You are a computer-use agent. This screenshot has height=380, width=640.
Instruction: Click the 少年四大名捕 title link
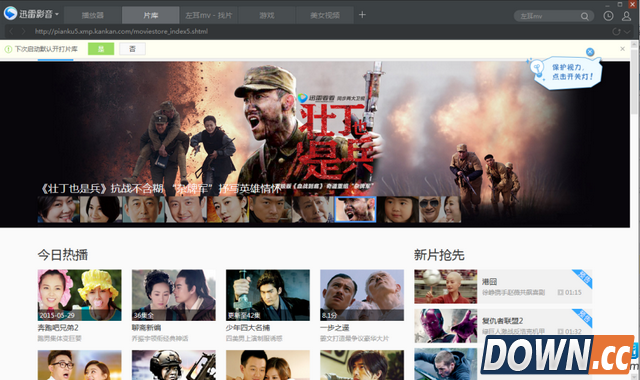click(x=248, y=328)
